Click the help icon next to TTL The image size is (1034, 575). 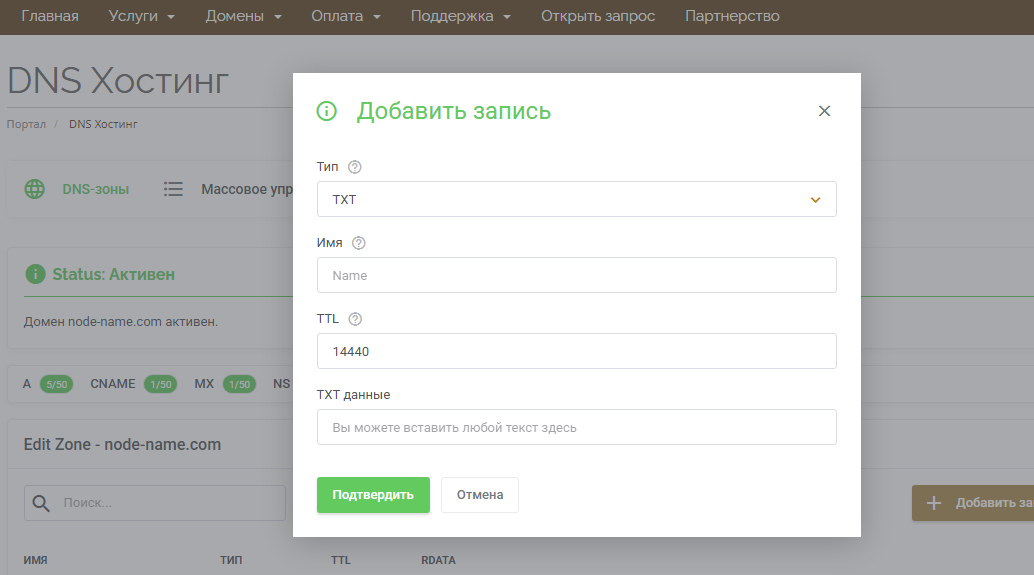tap(355, 319)
